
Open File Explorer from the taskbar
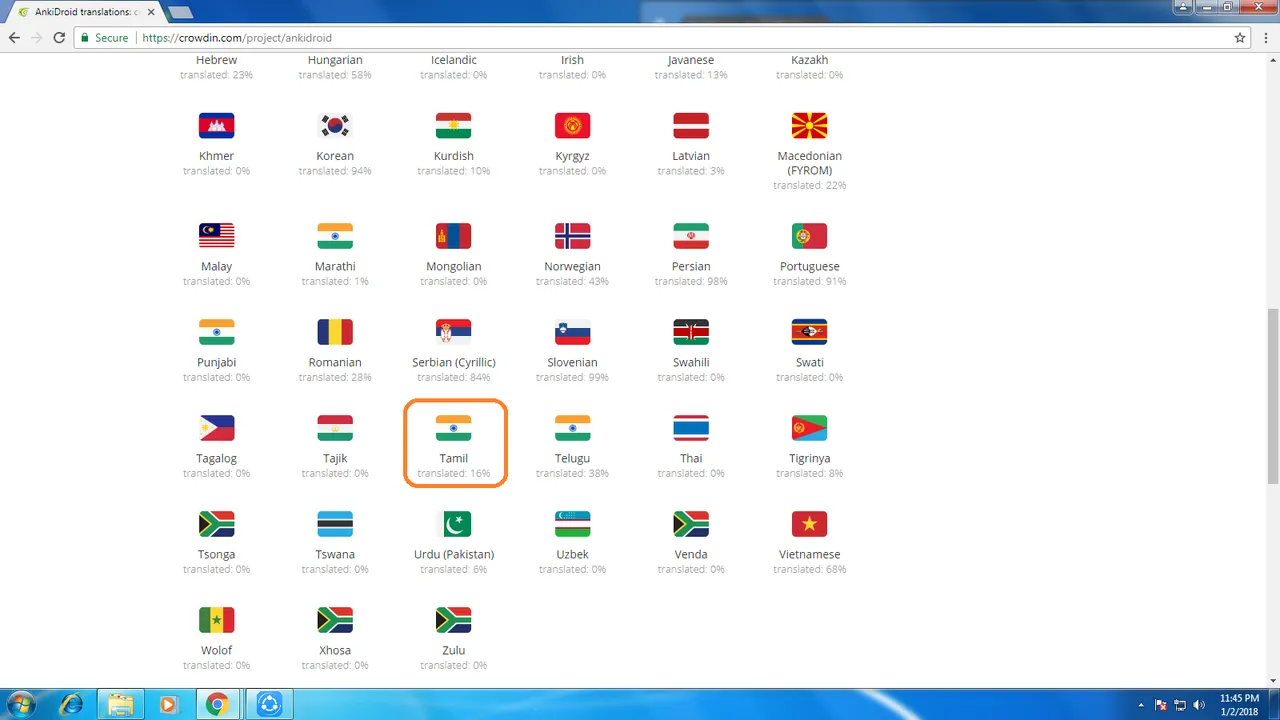(x=121, y=705)
